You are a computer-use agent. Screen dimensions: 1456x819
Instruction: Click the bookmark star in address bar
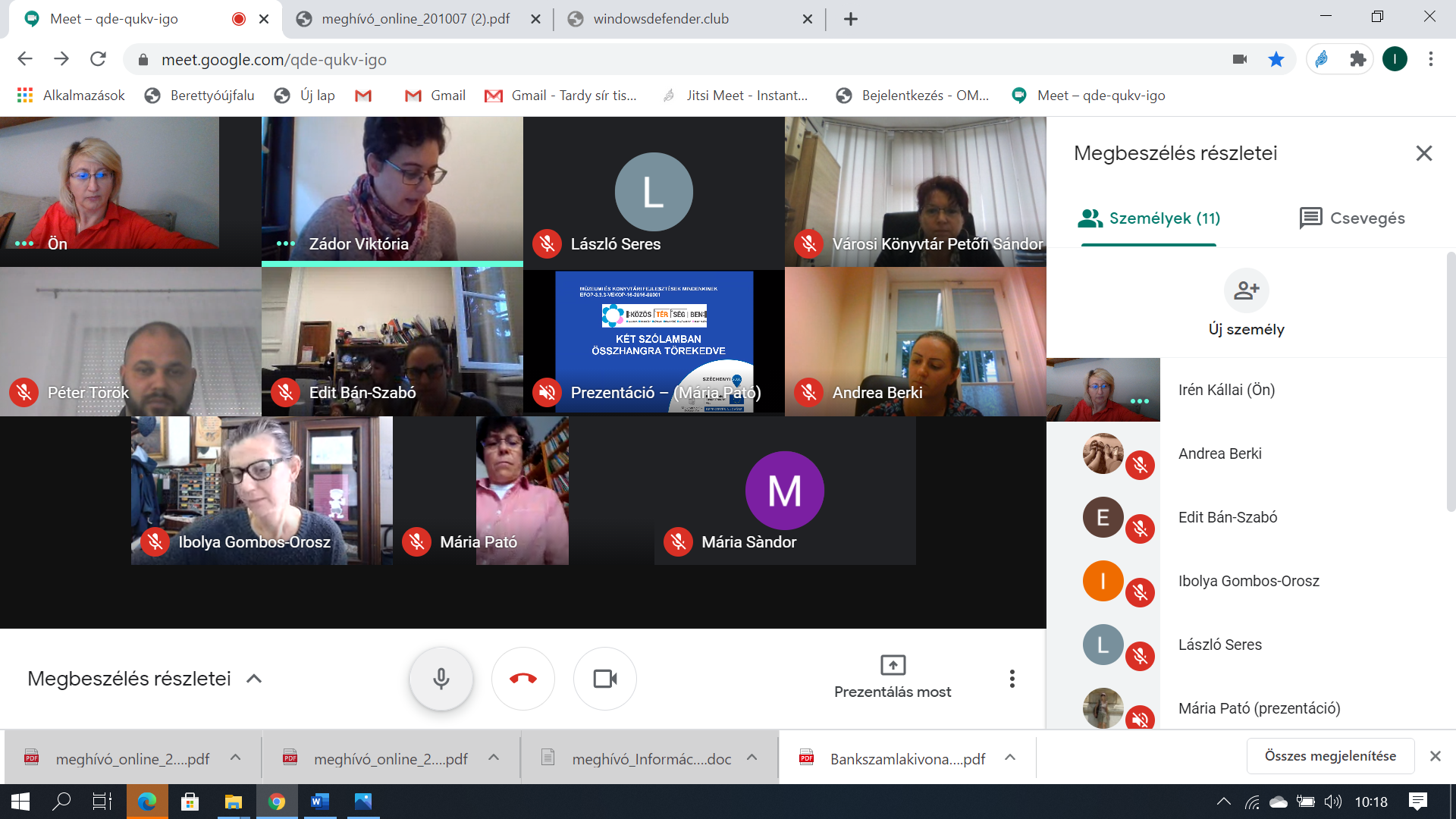(1276, 59)
